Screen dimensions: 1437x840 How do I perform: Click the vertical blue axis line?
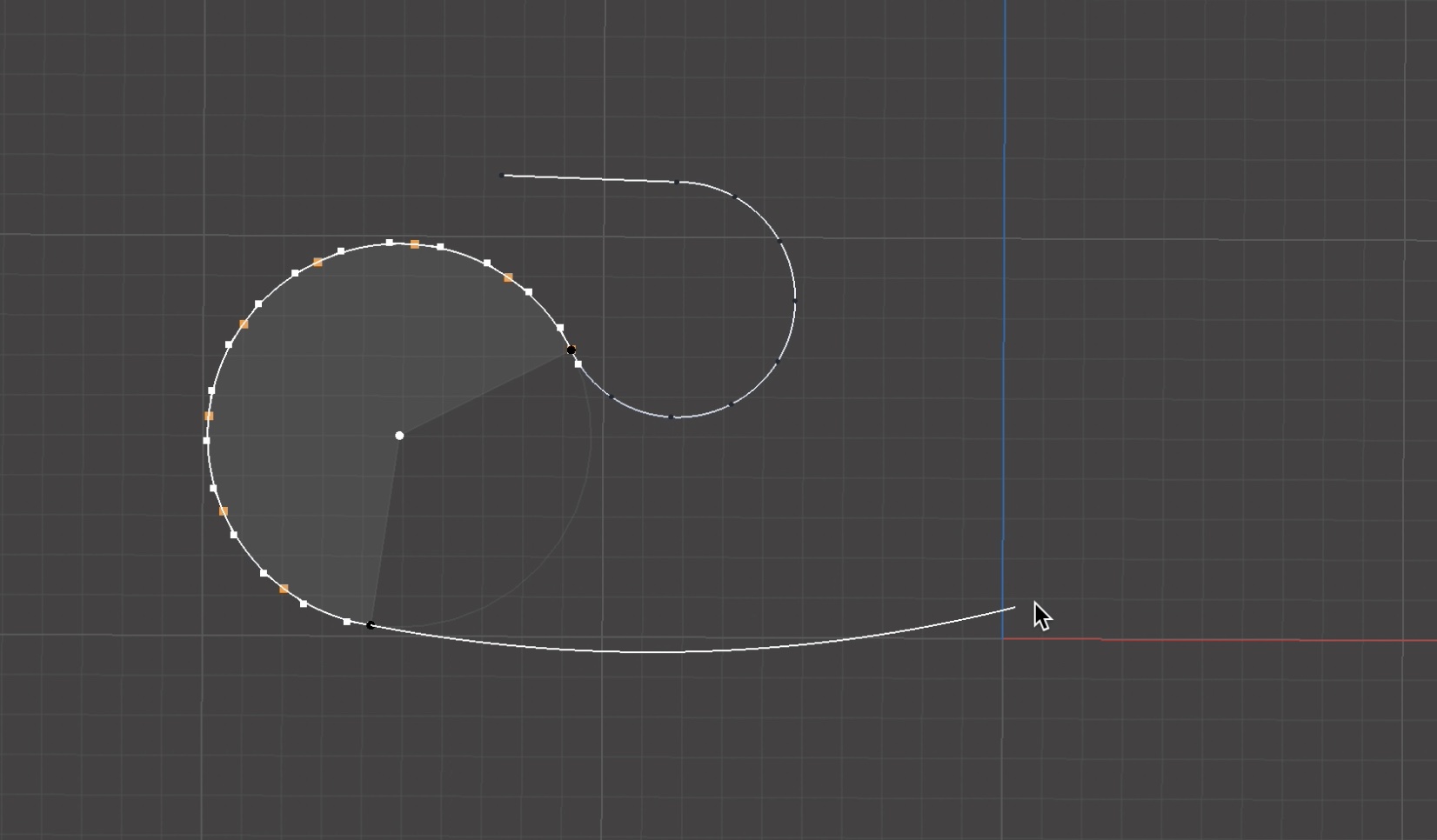pos(1006,348)
